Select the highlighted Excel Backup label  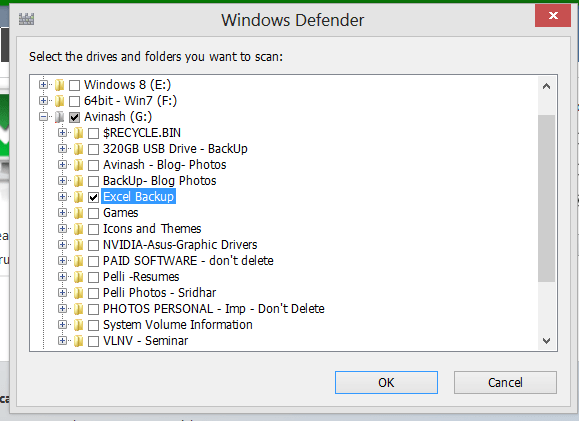pos(138,197)
